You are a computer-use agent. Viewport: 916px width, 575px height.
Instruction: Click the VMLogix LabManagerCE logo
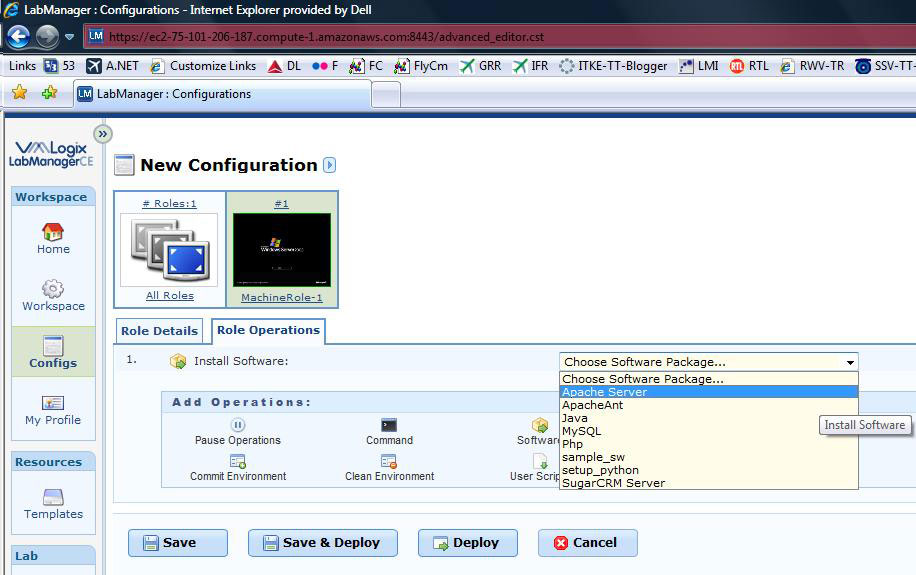51,154
